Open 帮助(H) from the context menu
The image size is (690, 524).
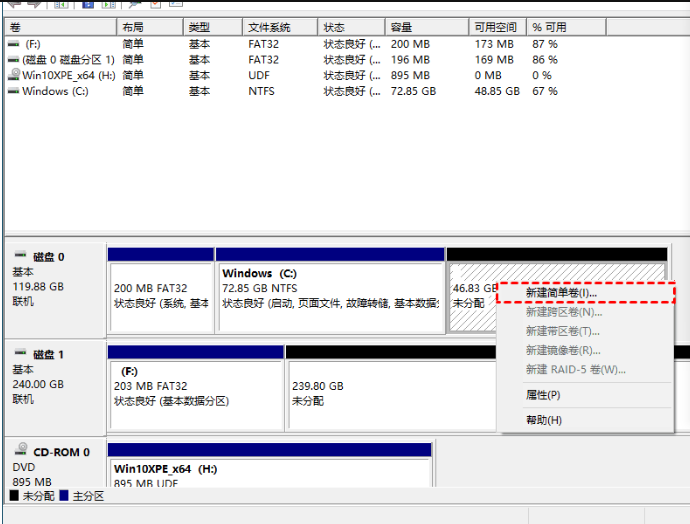coord(585,420)
